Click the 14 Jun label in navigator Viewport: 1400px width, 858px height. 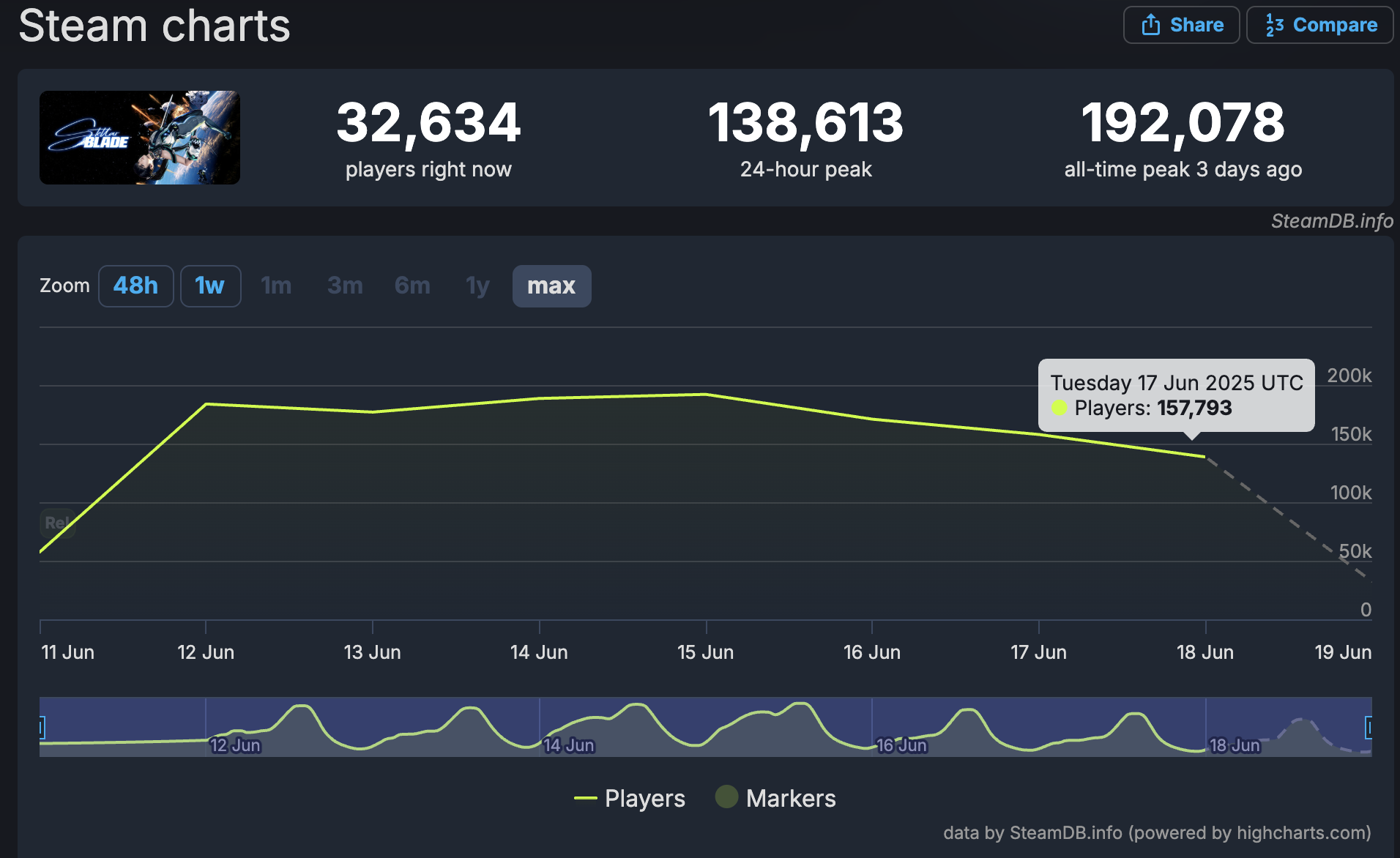click(569, 745)
